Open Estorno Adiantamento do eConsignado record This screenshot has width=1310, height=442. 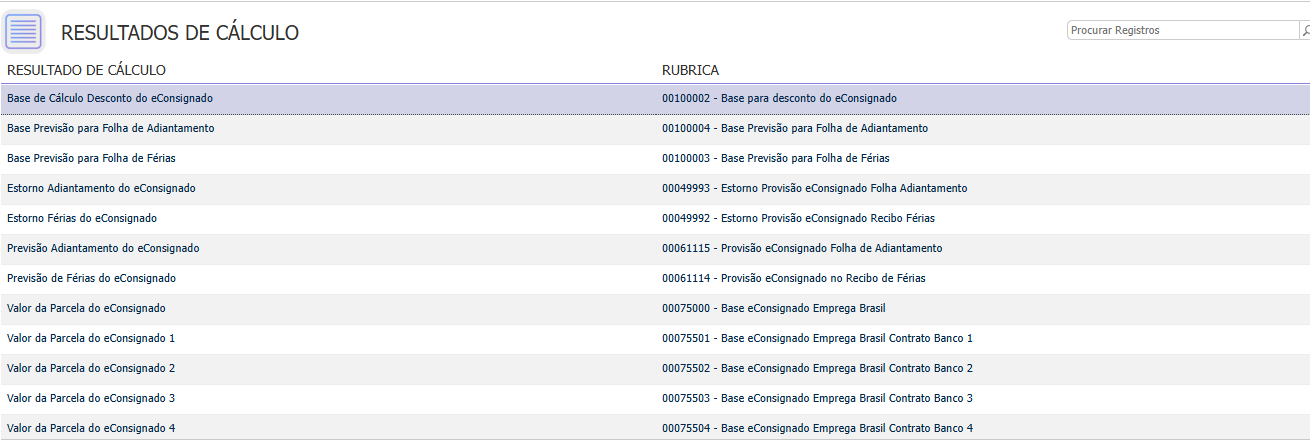101,189
